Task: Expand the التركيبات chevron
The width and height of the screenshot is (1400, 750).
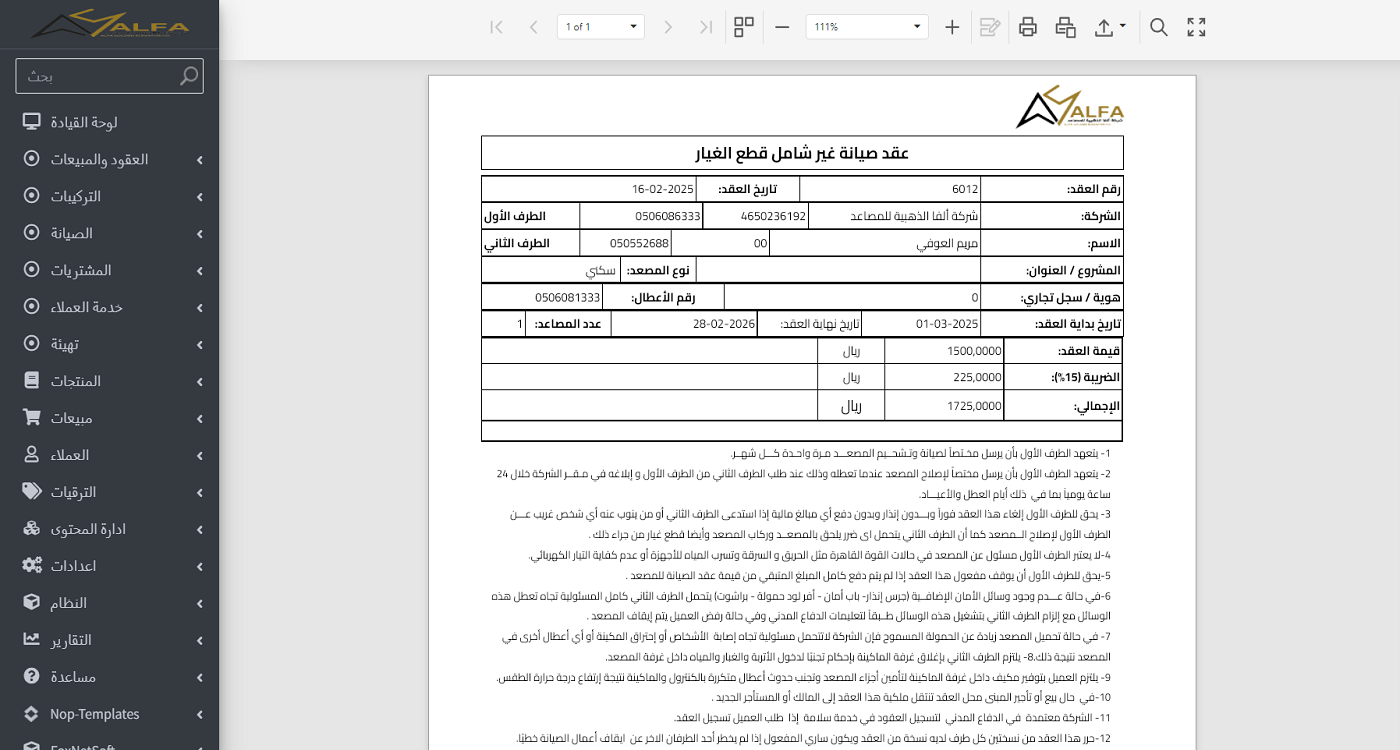Action: coord(200,197)
